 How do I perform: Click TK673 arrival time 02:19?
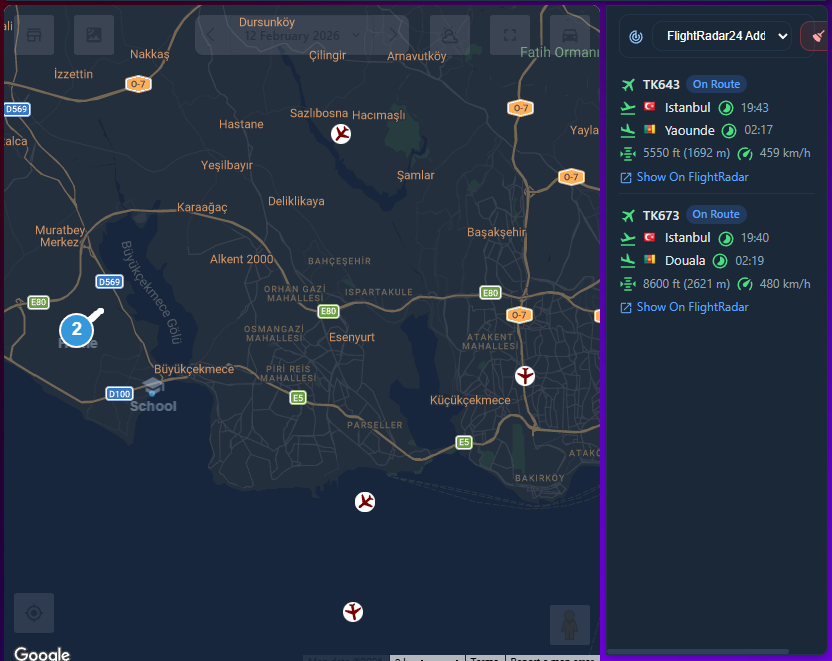(749, 260)
